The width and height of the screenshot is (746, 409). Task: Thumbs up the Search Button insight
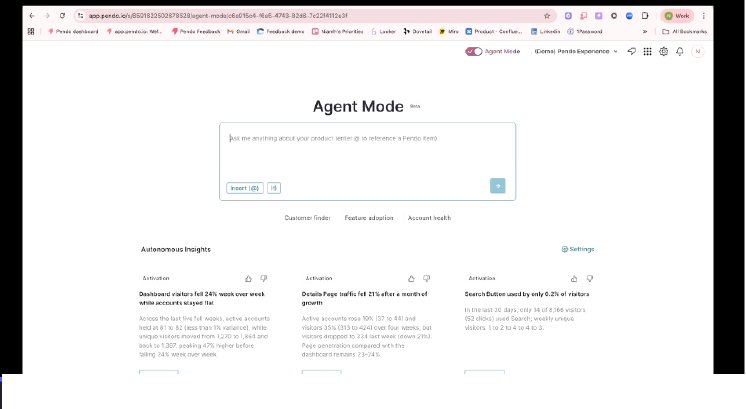point(574,279)
